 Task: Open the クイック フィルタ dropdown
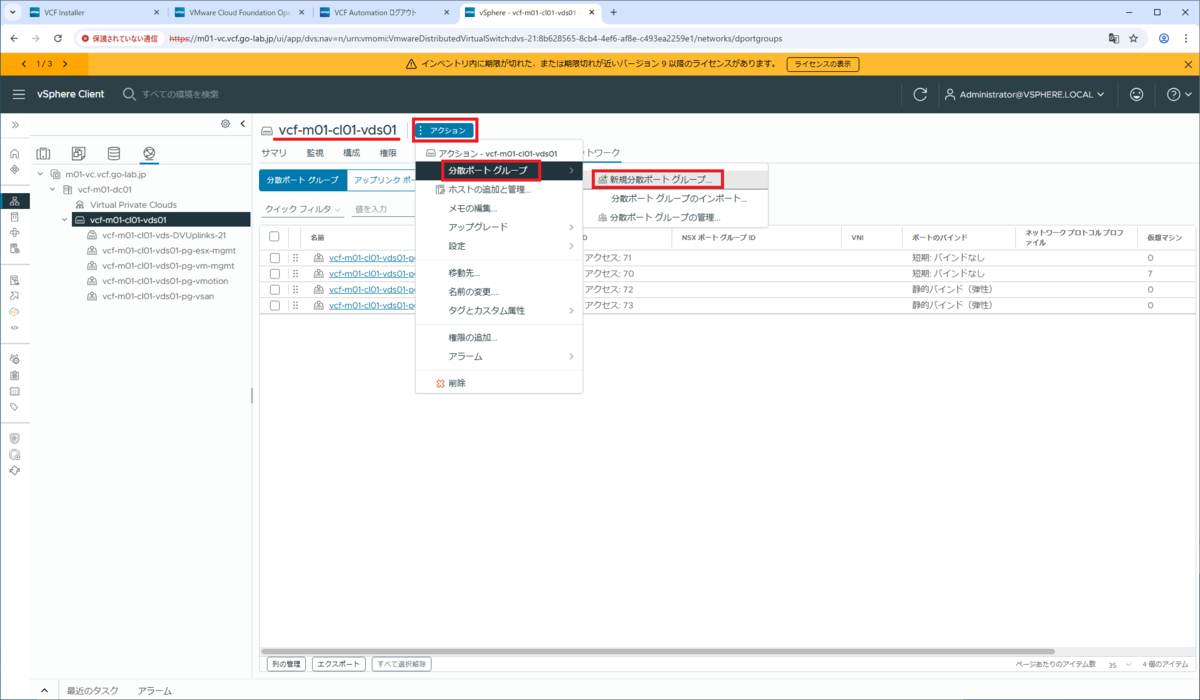(x=302, y=209)
